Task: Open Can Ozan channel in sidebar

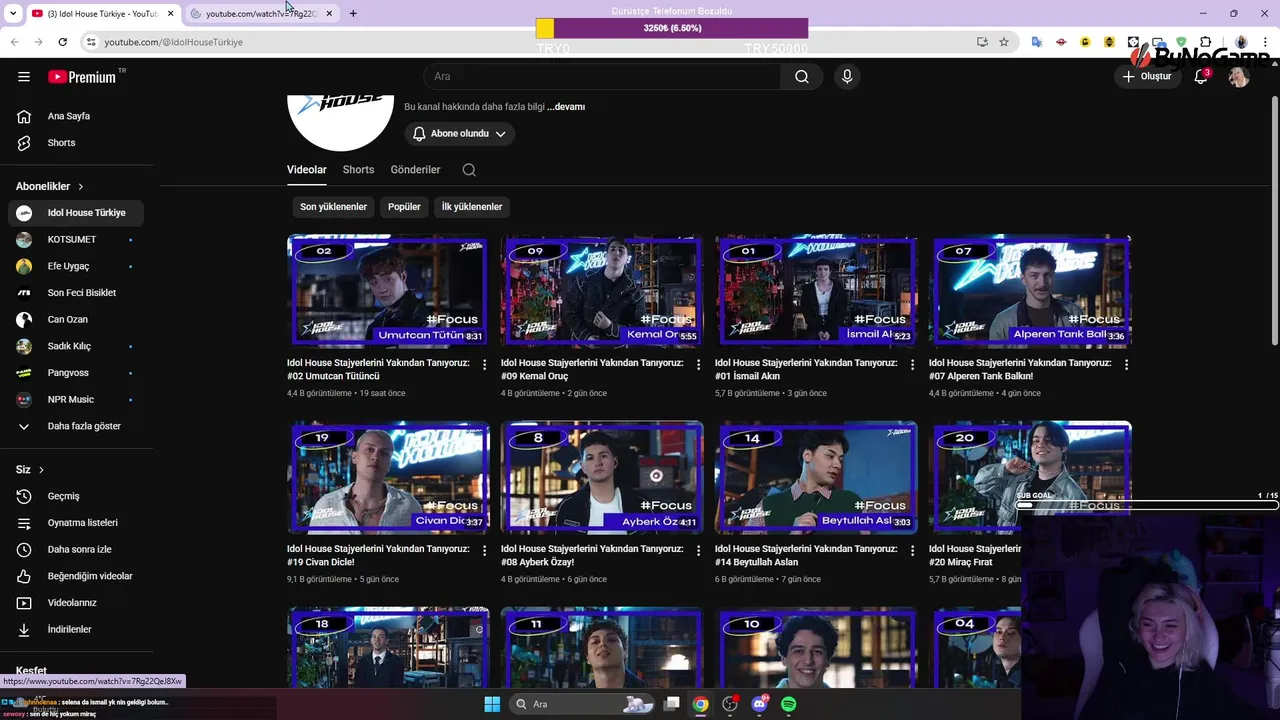Action: click(x=76, y=320)
